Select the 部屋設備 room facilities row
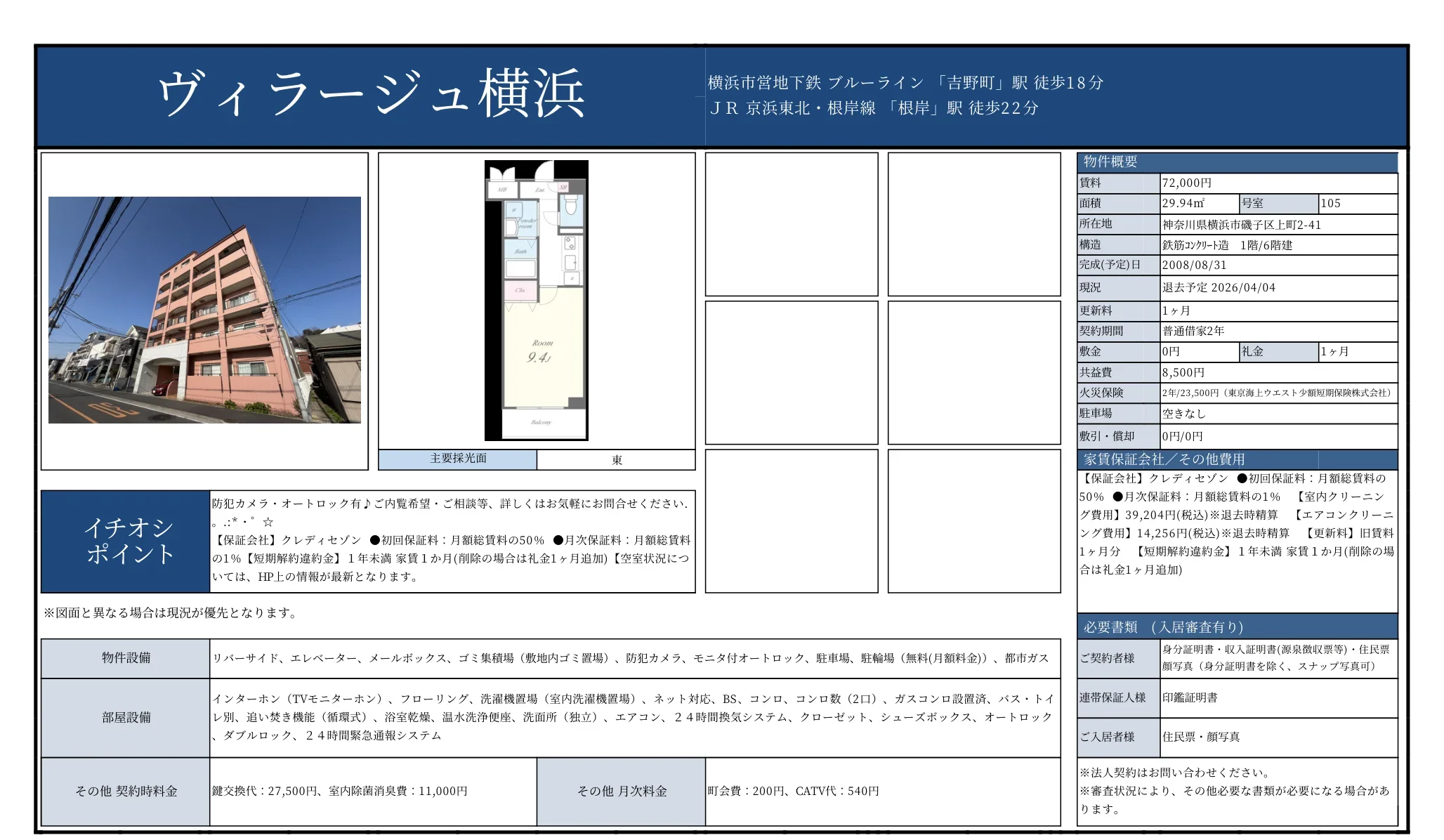Screen dimensions: 1444x840 click(125, 718)
